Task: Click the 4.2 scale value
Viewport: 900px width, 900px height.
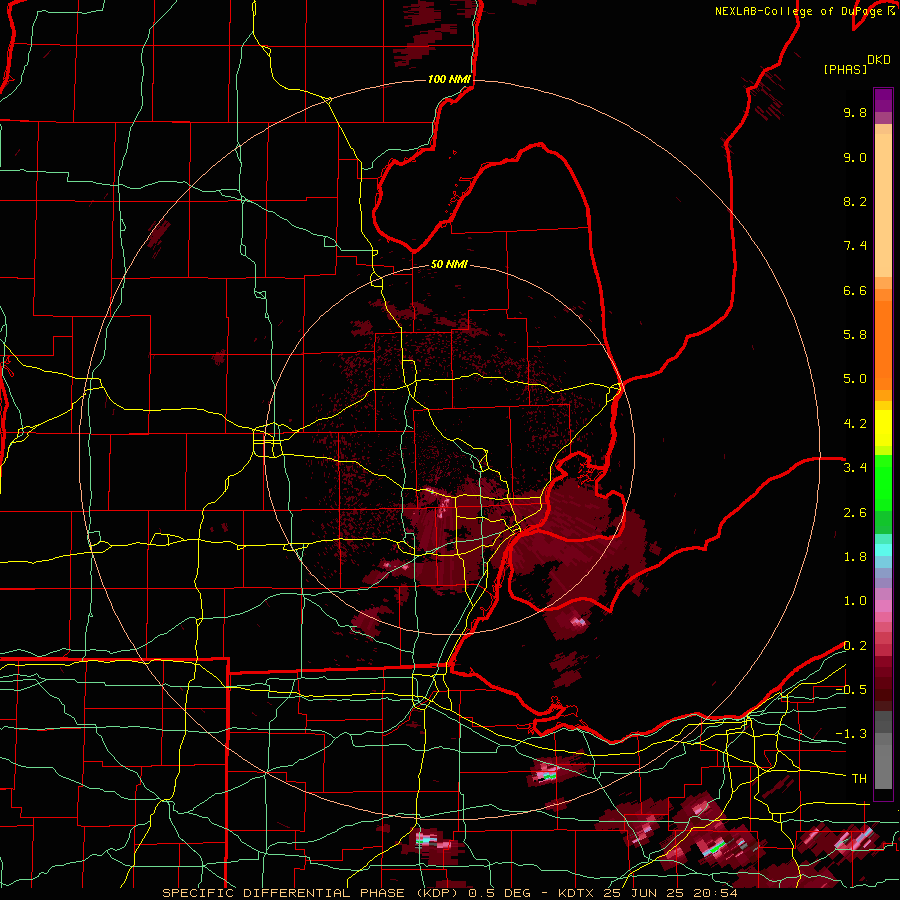Action: point(855,424)
